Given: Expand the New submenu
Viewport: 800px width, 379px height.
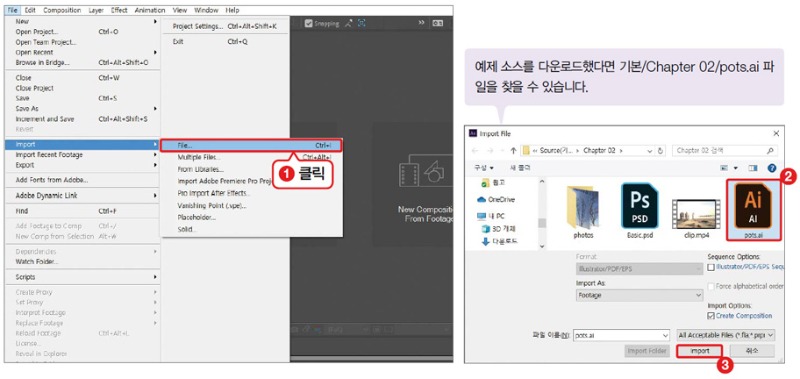Looking at the screenshot, I should pyautogui.click(x=83, y=22).
